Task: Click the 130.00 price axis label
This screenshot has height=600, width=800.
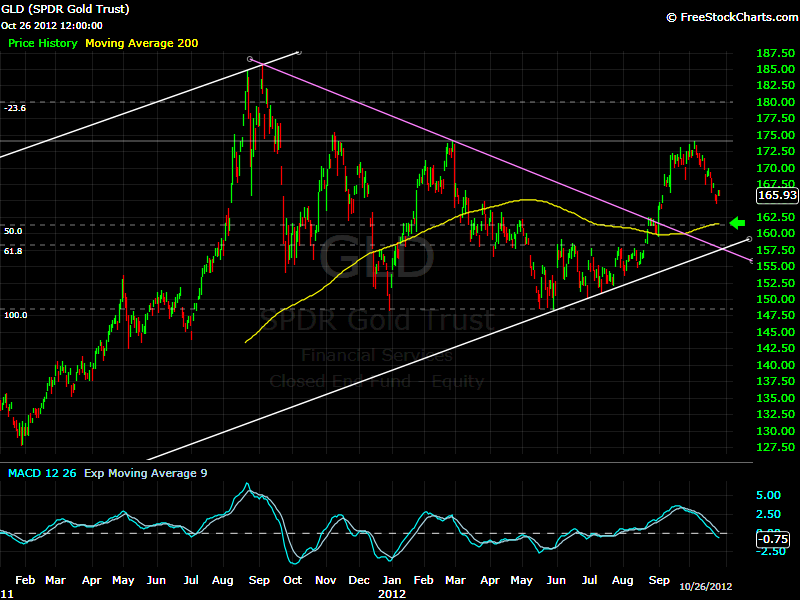Action: tap(776, 431)
